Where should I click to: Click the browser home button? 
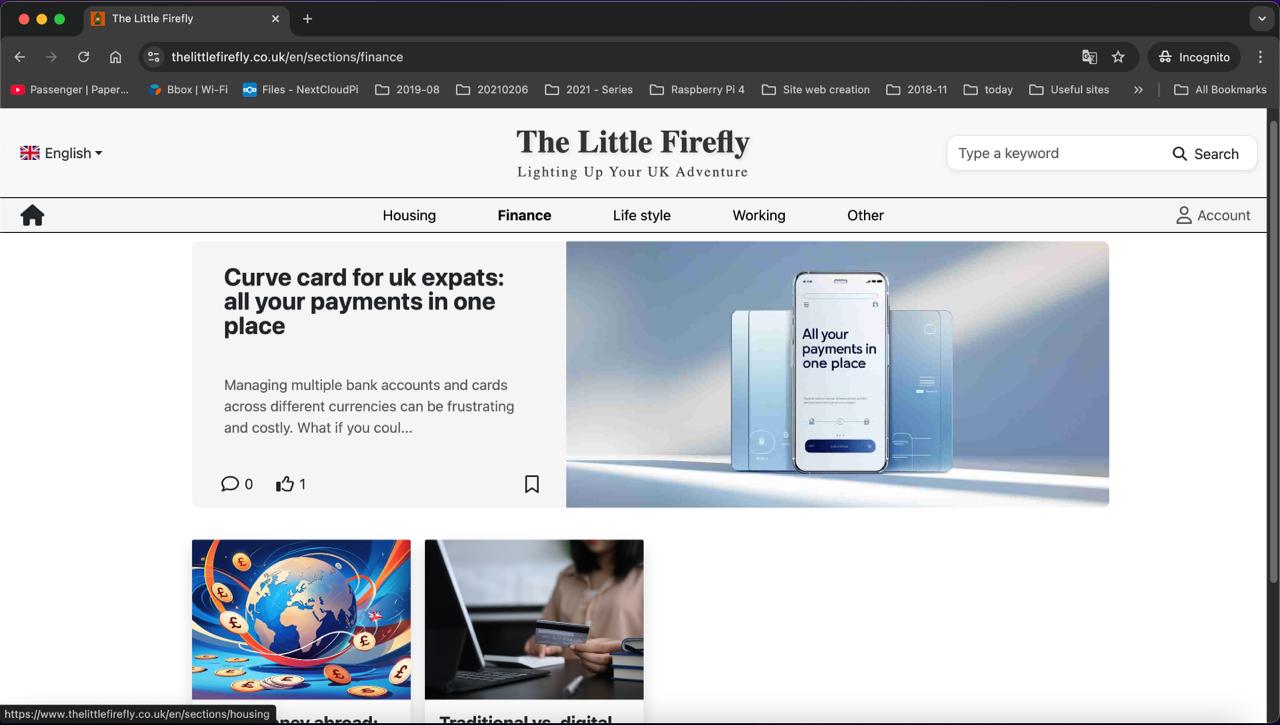click(116, 57)
